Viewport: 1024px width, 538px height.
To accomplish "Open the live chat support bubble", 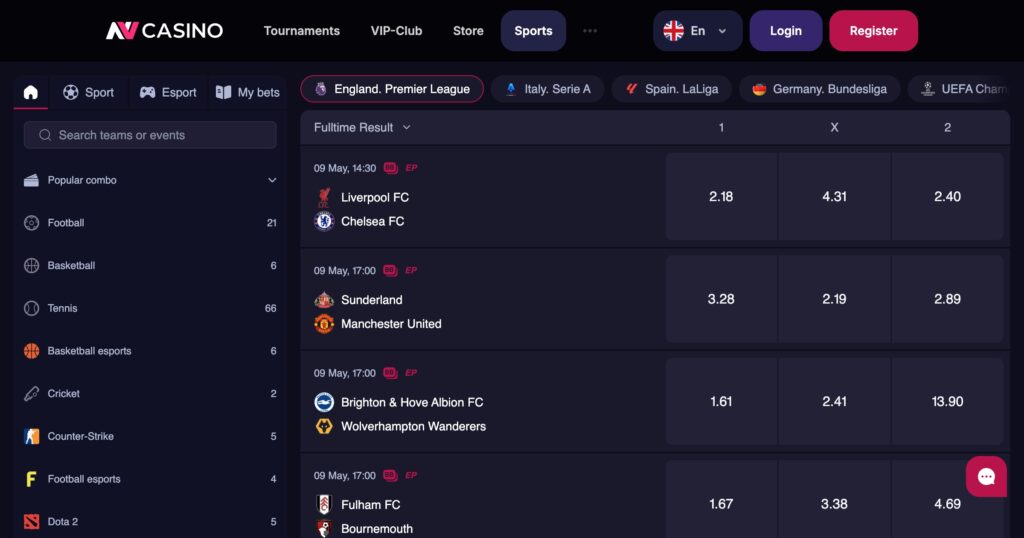I will click(986, 477).
